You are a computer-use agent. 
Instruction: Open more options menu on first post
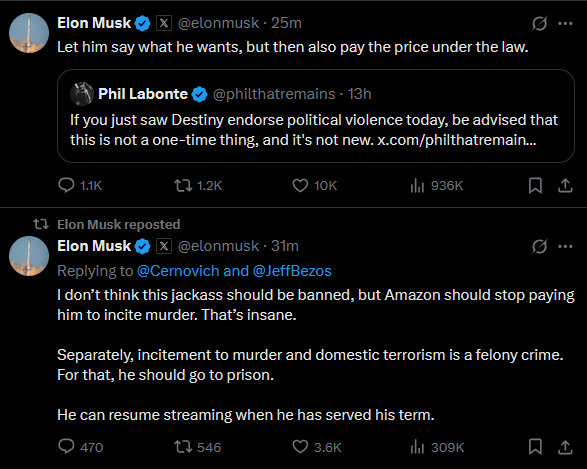(565, 23)
